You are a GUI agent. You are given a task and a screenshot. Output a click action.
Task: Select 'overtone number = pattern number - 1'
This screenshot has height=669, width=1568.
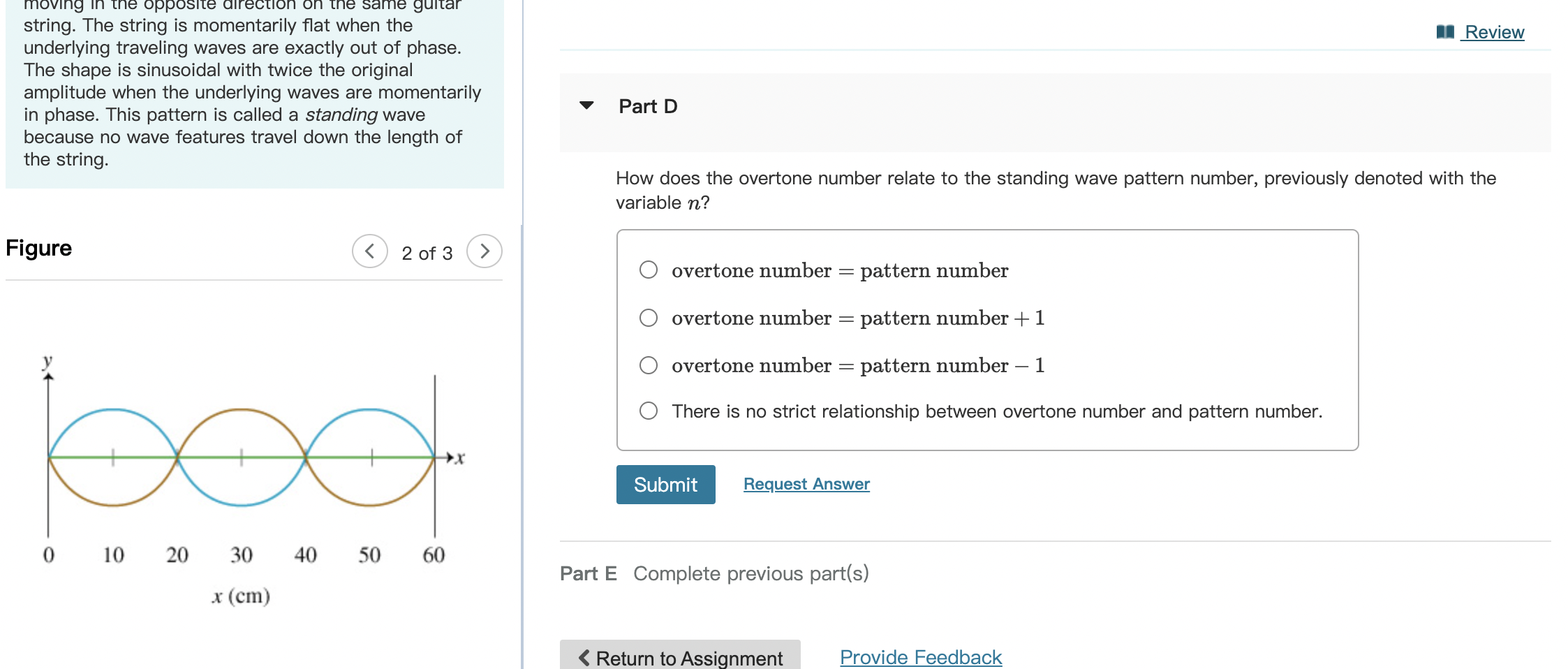[x=648, y=365]
